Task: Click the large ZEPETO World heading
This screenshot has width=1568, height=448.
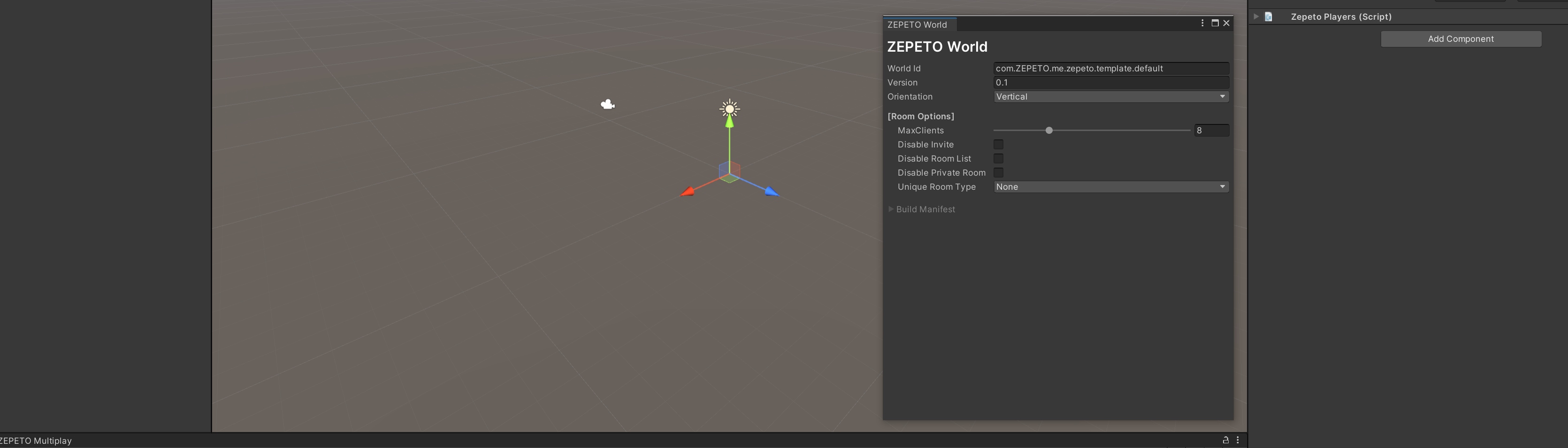Action: pos(937,47)
